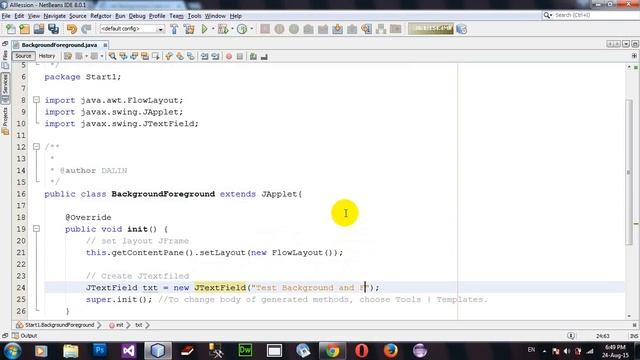Viewport: 640px width, 360px height.
Task: Open the Output panel
Action: 24,336
